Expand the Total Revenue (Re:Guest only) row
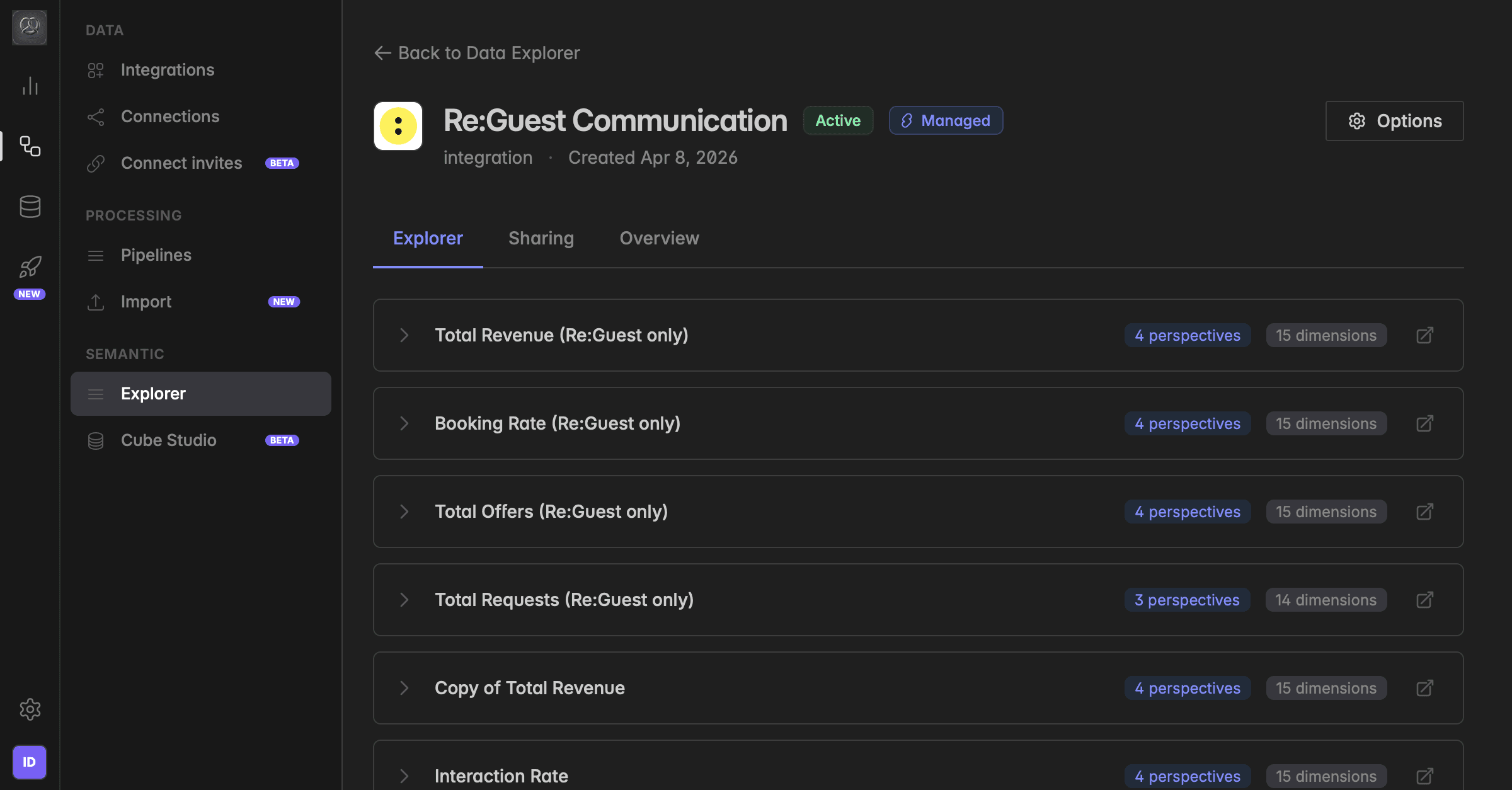The image size is (1512, 790). 404,335
